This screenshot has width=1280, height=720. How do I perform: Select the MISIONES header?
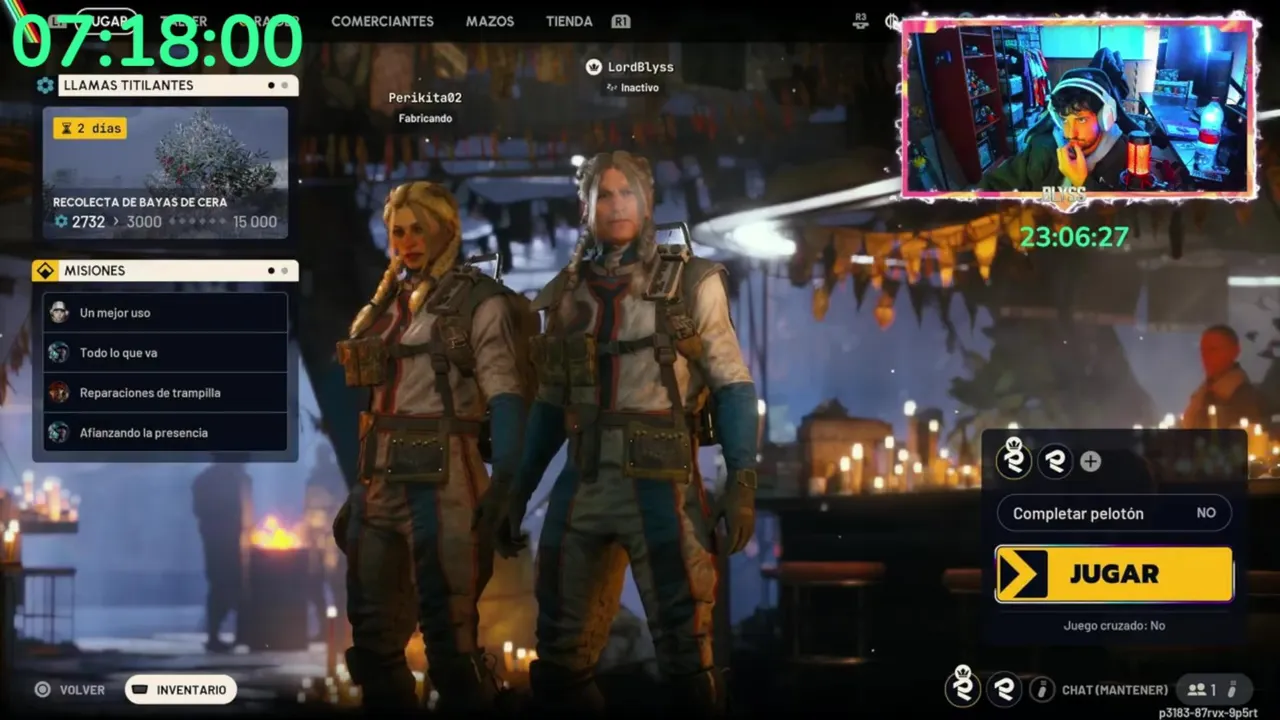(x=178, y=270)
